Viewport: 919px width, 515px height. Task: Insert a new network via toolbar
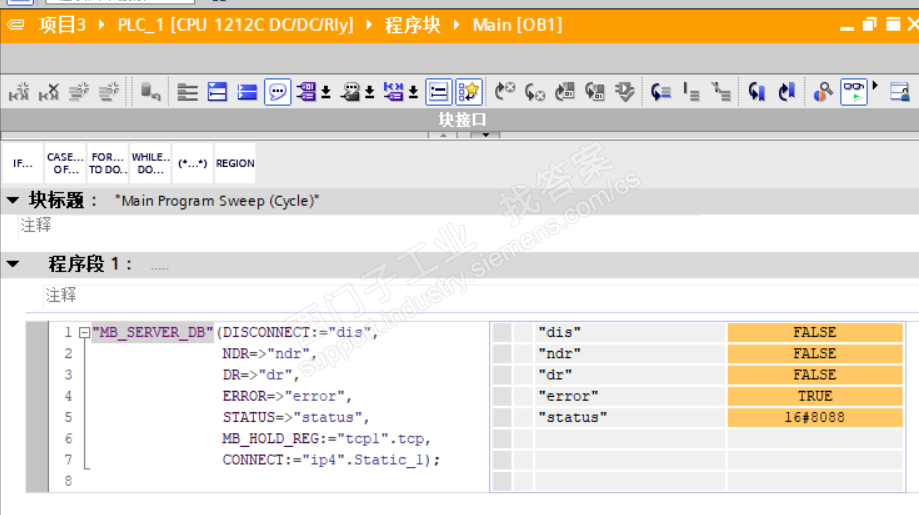point(19,92)
